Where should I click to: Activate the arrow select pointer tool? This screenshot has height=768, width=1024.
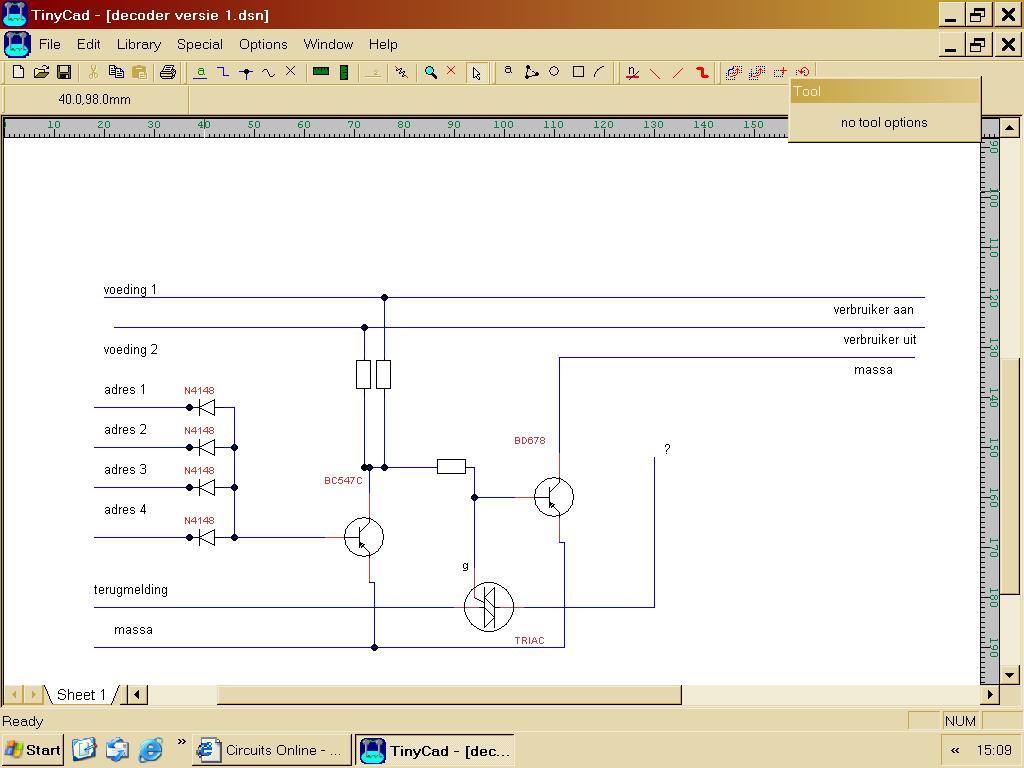[x=477, y=72]
